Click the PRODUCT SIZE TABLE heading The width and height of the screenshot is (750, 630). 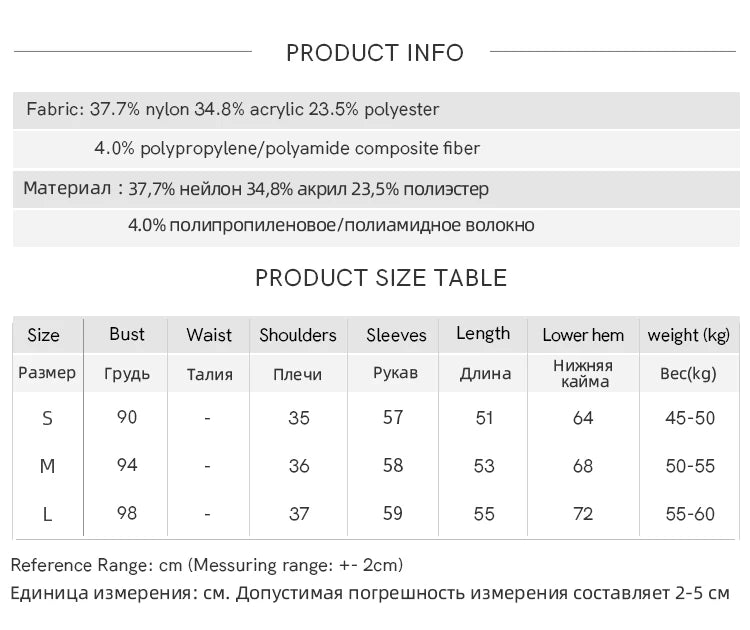(x=381, y=278)
